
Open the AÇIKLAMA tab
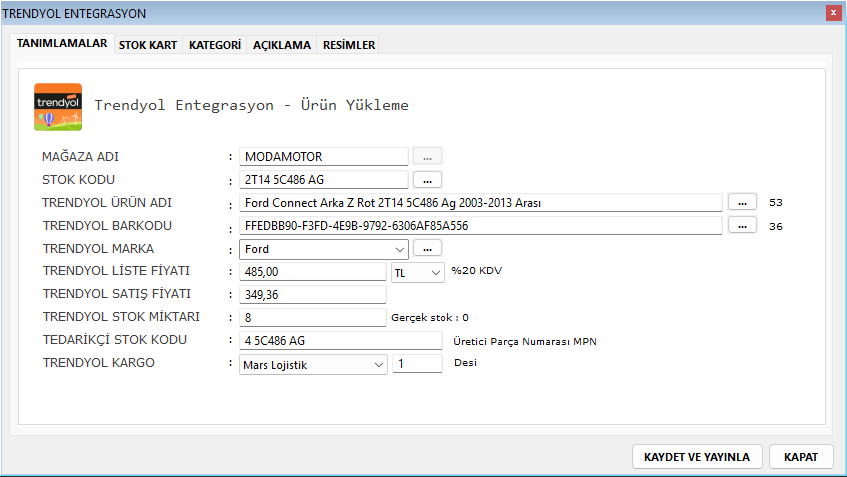[x=282, y=45]
